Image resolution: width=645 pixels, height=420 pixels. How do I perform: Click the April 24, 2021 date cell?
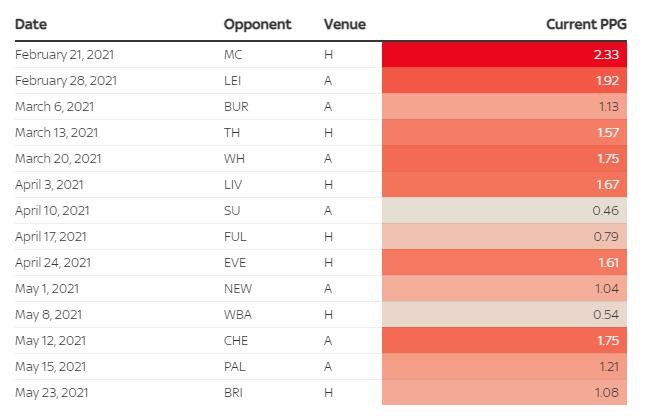(x=53, y=262)
